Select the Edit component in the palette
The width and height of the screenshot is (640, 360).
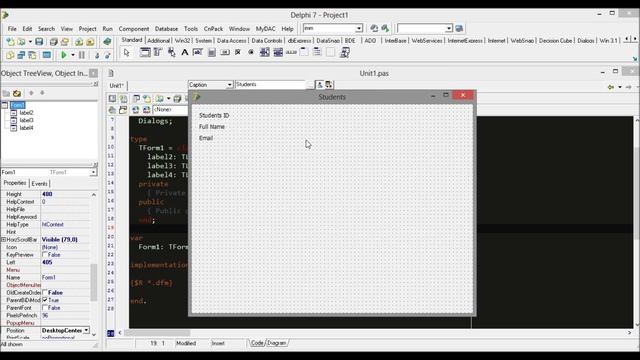click(198, 52)
